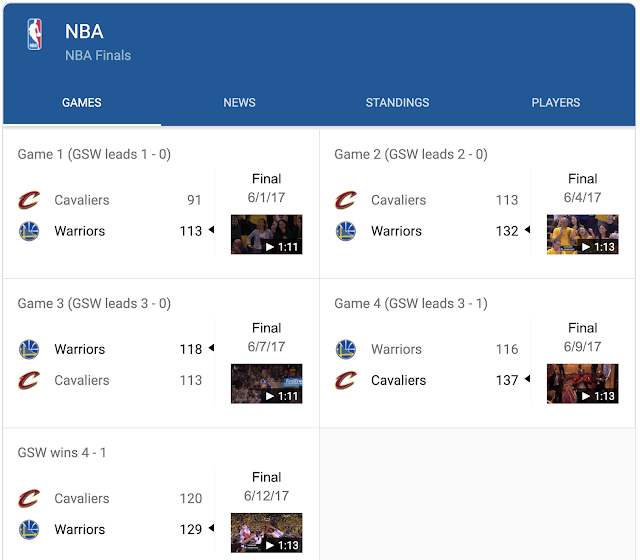Click Cavaliers score 113 in Game 3

pyautogui.click(x=191, y=380)
